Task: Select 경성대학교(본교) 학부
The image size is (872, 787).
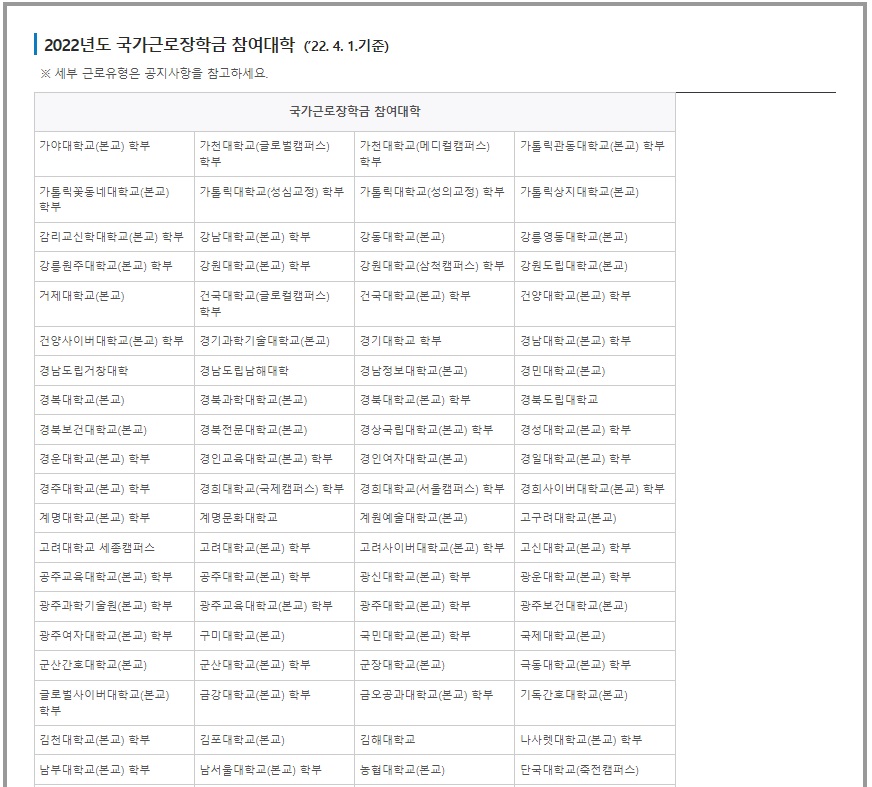Action: pos(576,430)
